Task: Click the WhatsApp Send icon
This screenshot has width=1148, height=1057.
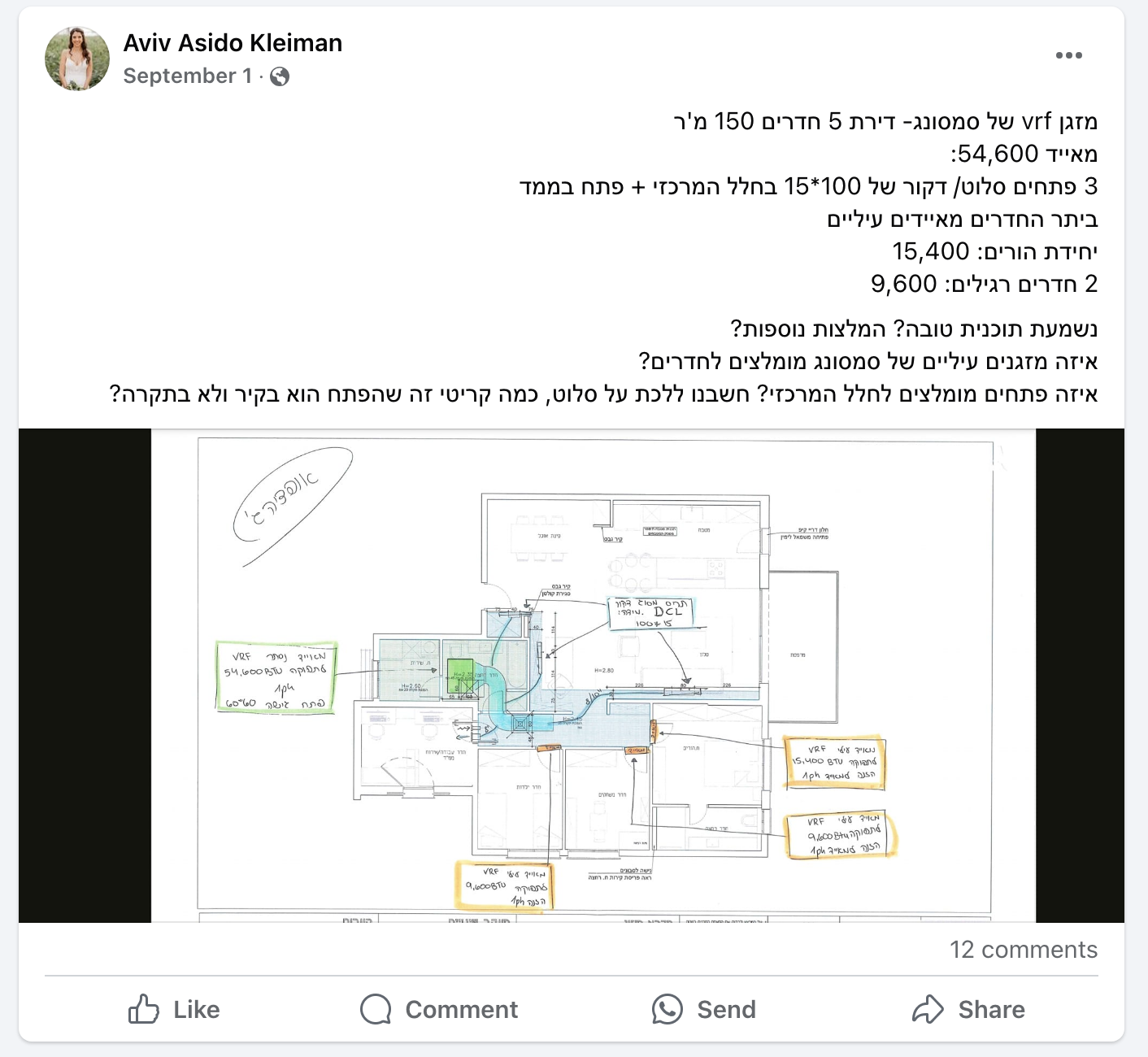Action: pyautogui.click(x=667, y=1009)
